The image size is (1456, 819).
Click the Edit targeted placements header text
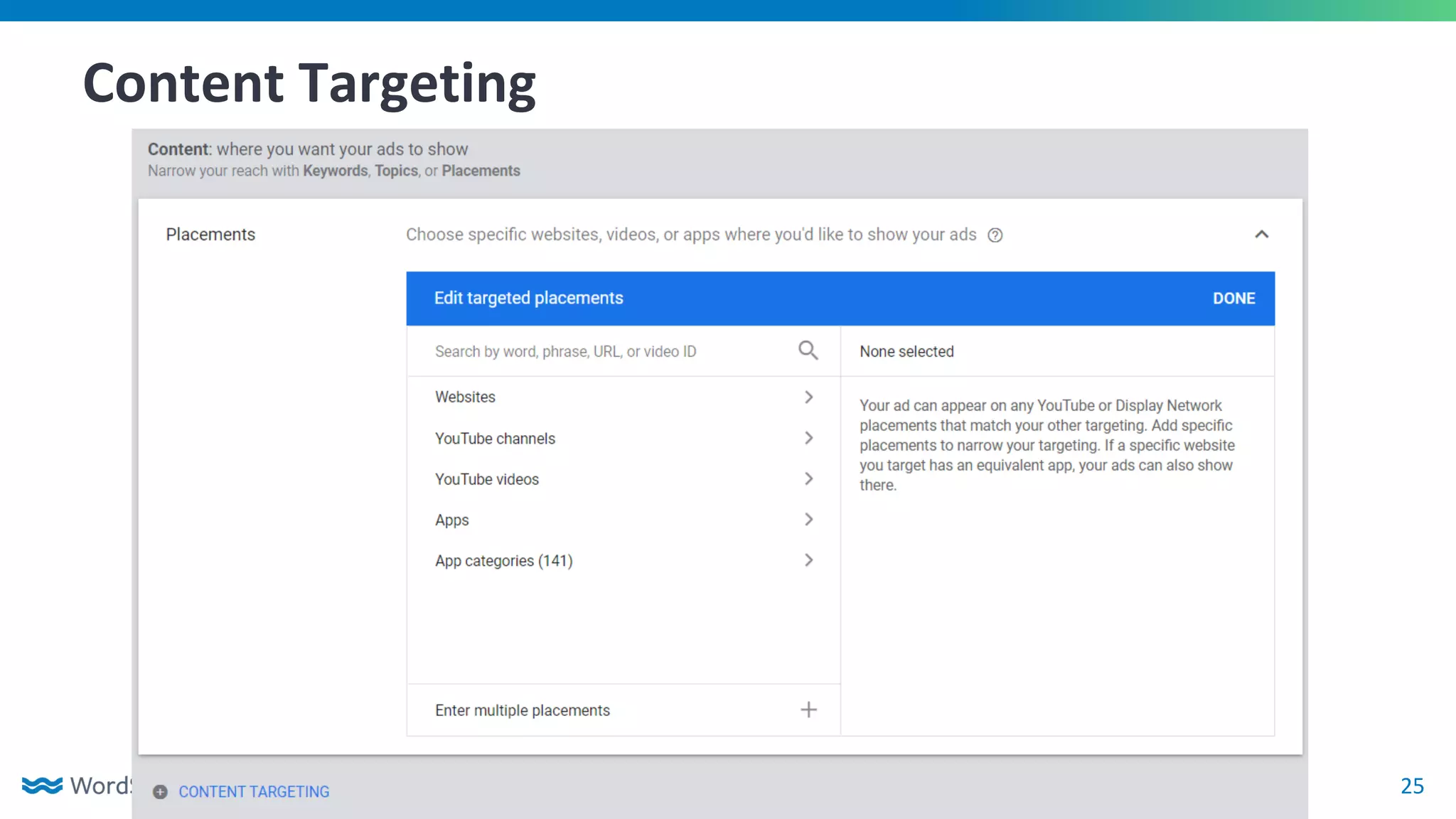click(x=528, y=298)
